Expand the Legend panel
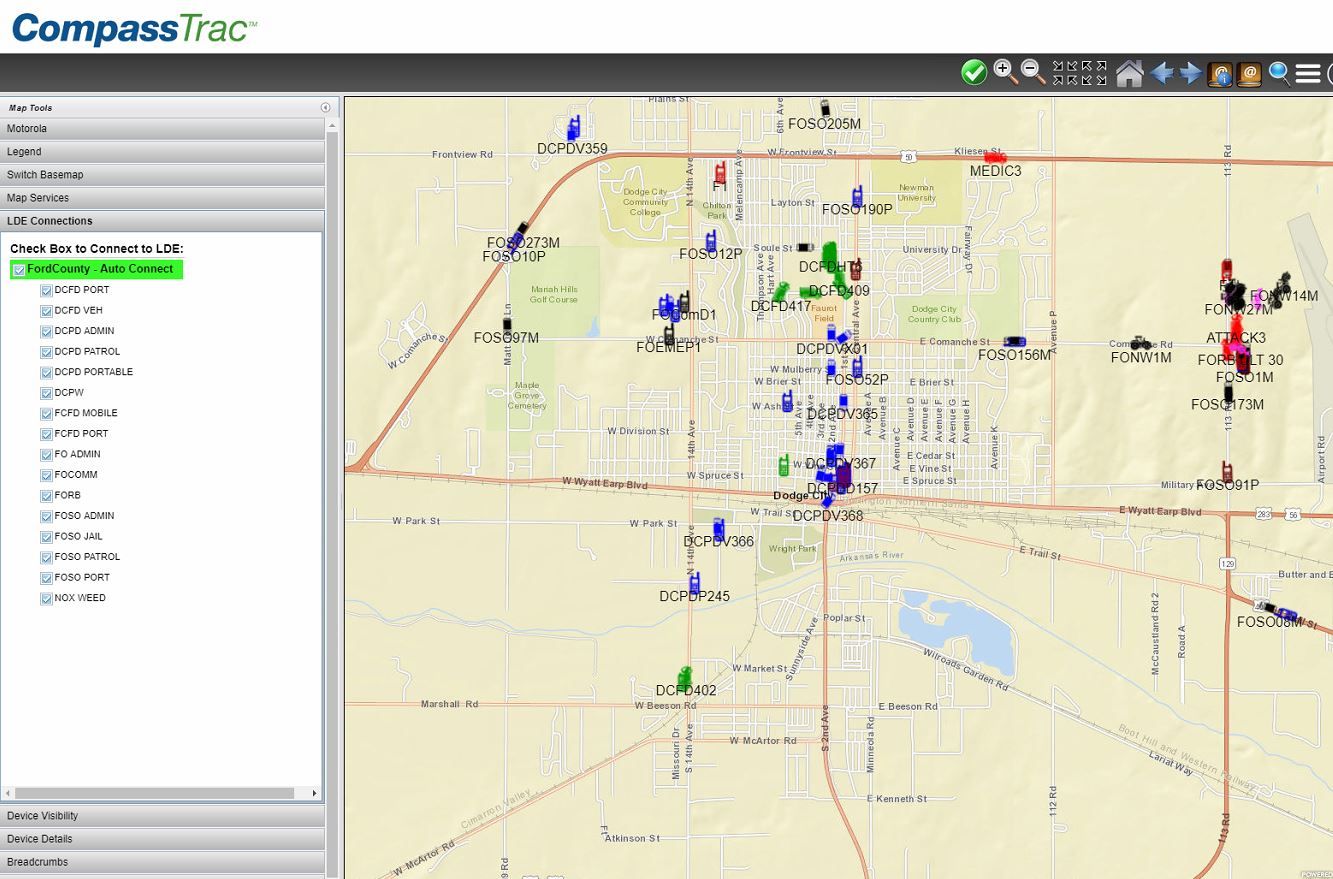The height and width of the screenshot is (879, 1333). click(x=162, y=152)
